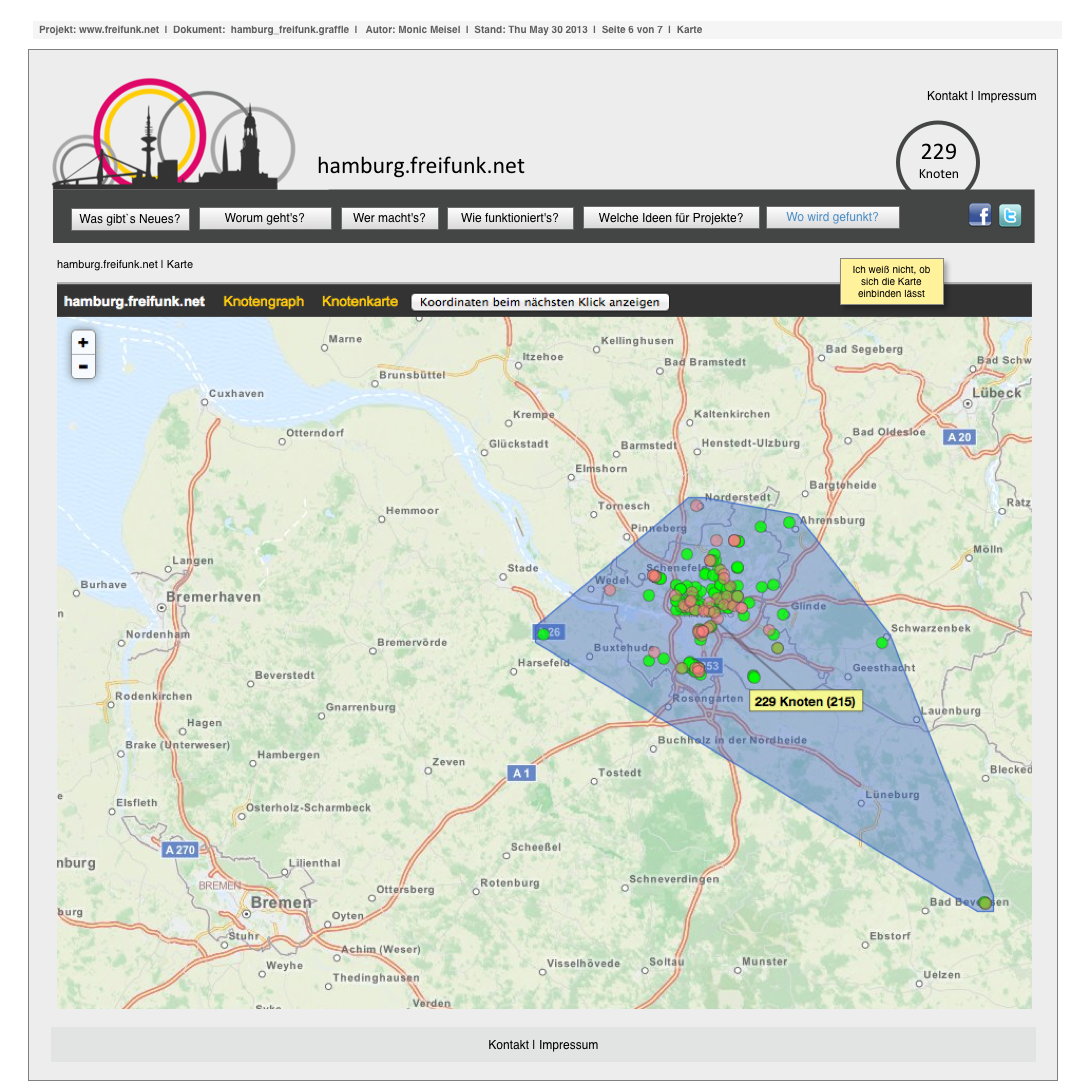Viewport: 1070px width, 1088px height.
Task: Select the green node marker at Bad Bevensen
Action: coord(985,903)
